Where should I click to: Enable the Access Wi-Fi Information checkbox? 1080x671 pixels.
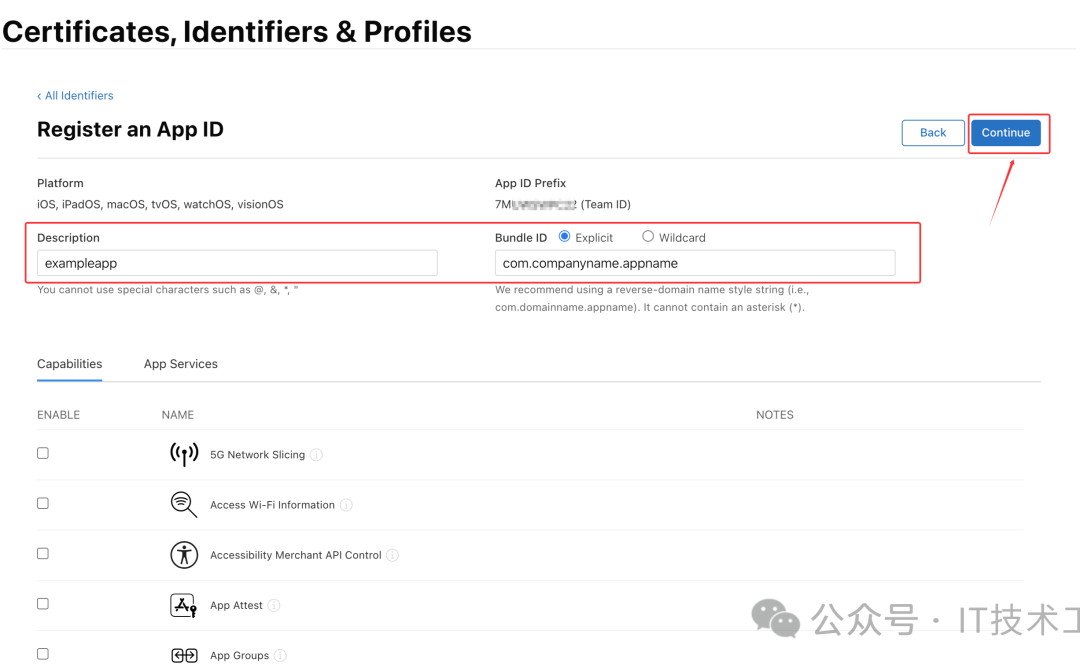43,503
